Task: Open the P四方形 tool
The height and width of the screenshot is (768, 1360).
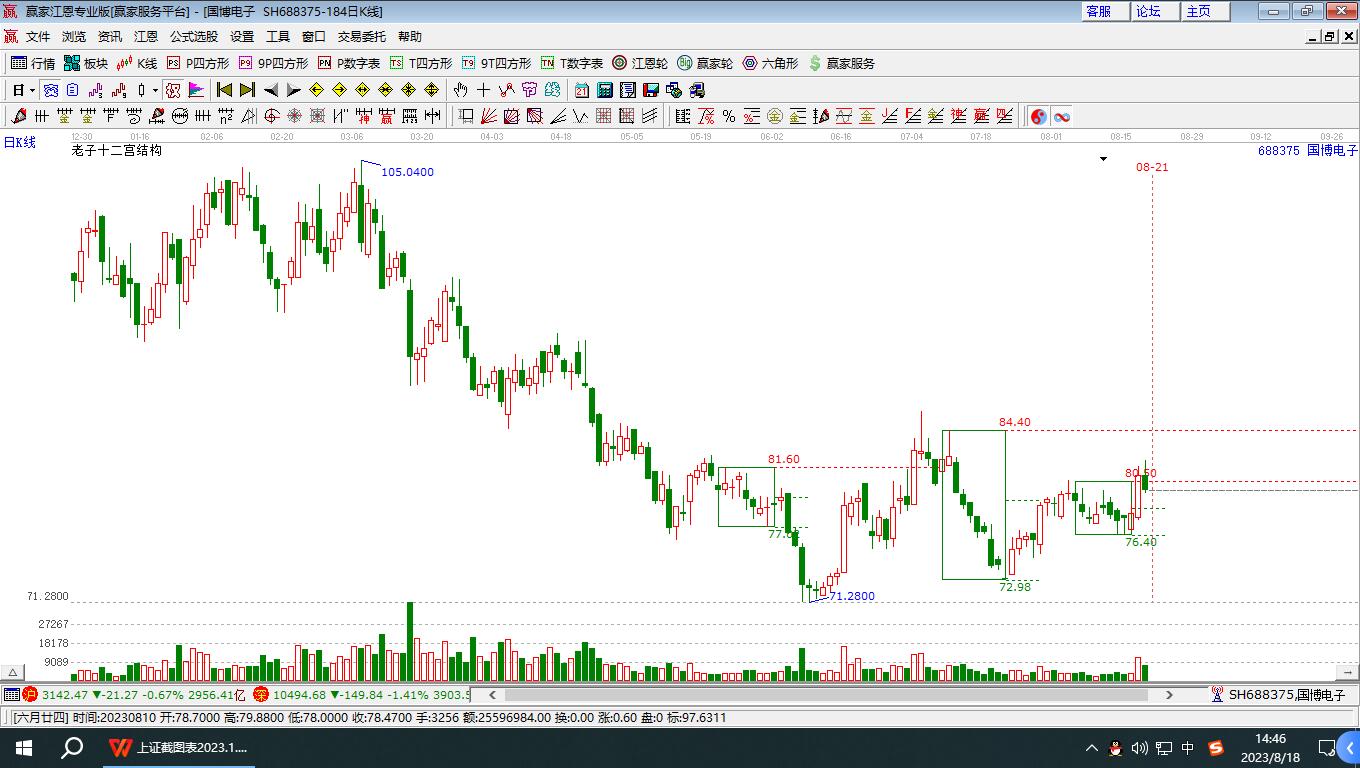Action: tap(197, 63)
